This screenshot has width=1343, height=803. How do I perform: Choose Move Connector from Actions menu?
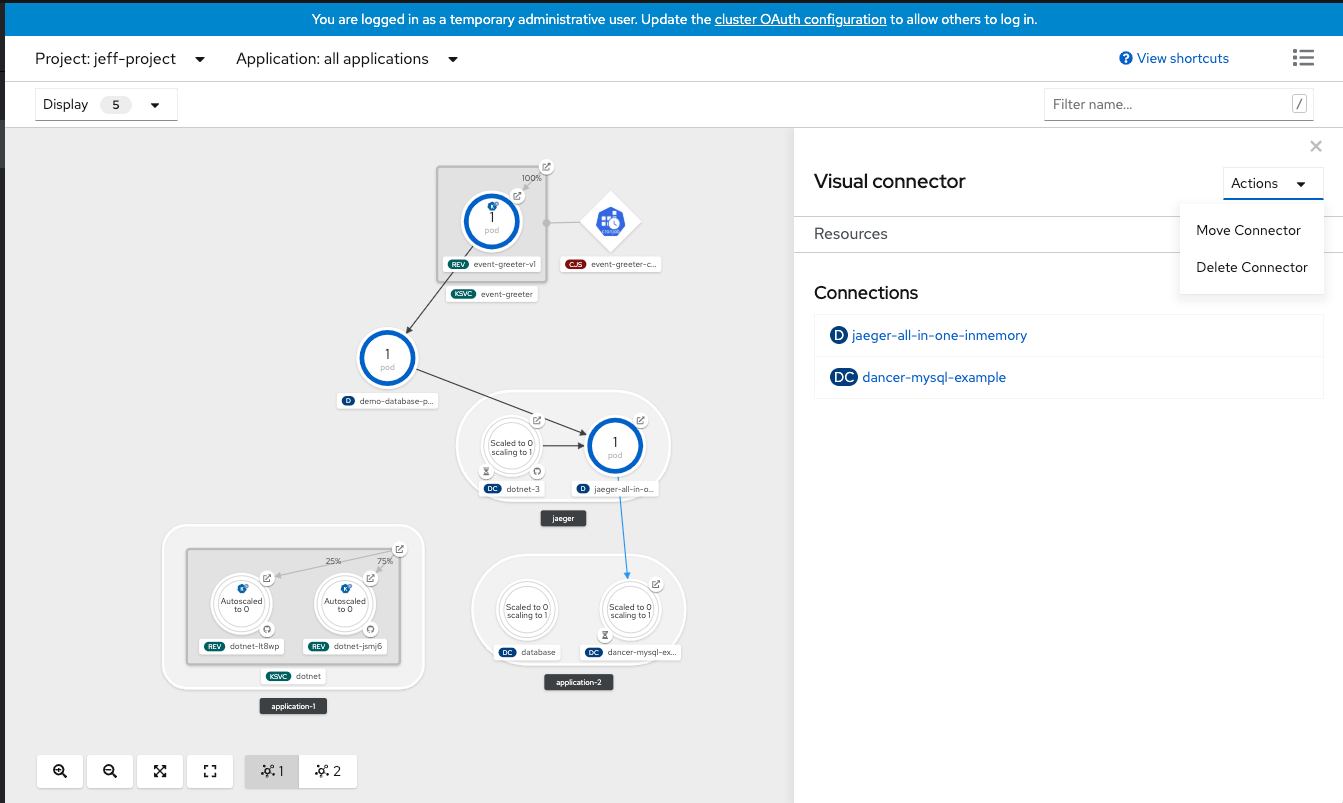(x=1248, y=230)
